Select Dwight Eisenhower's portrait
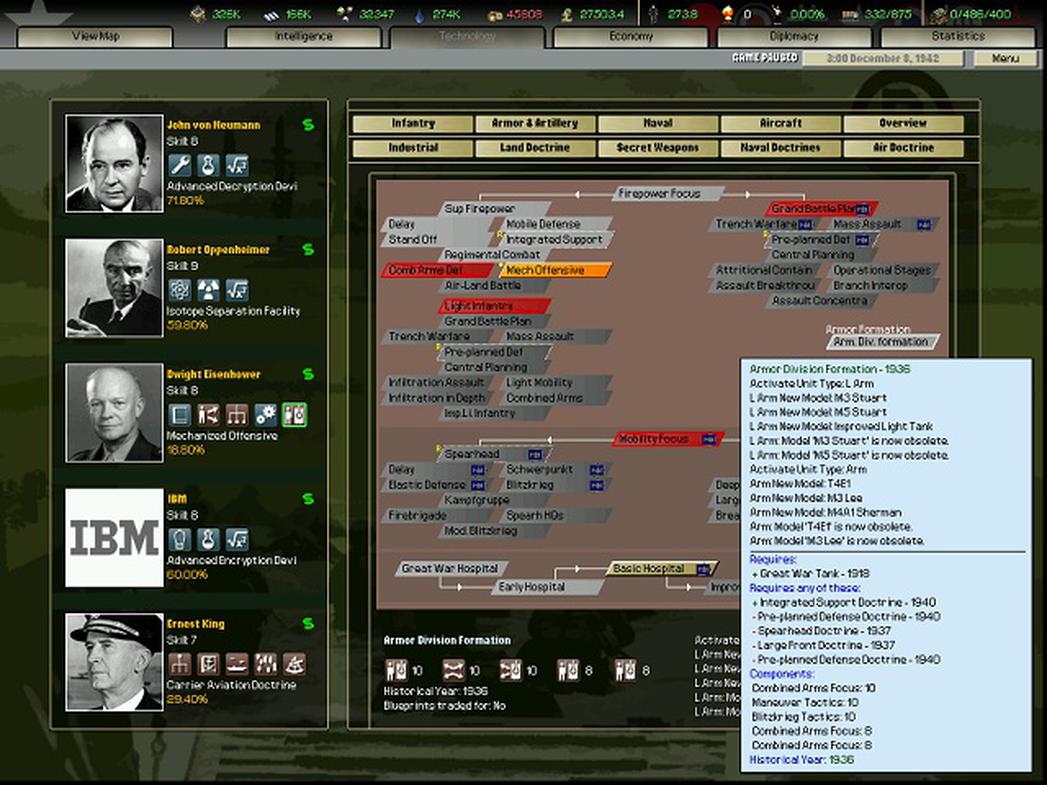The width and height of the screenshot is (1047, 785). pos(114,413)
